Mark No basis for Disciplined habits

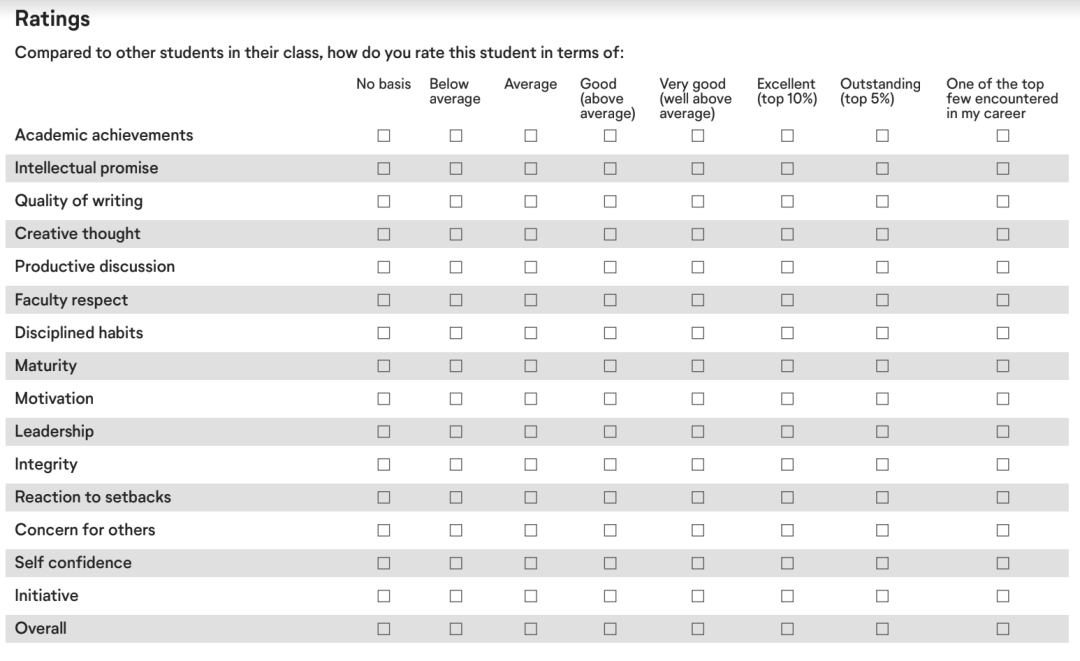point(383,333)
